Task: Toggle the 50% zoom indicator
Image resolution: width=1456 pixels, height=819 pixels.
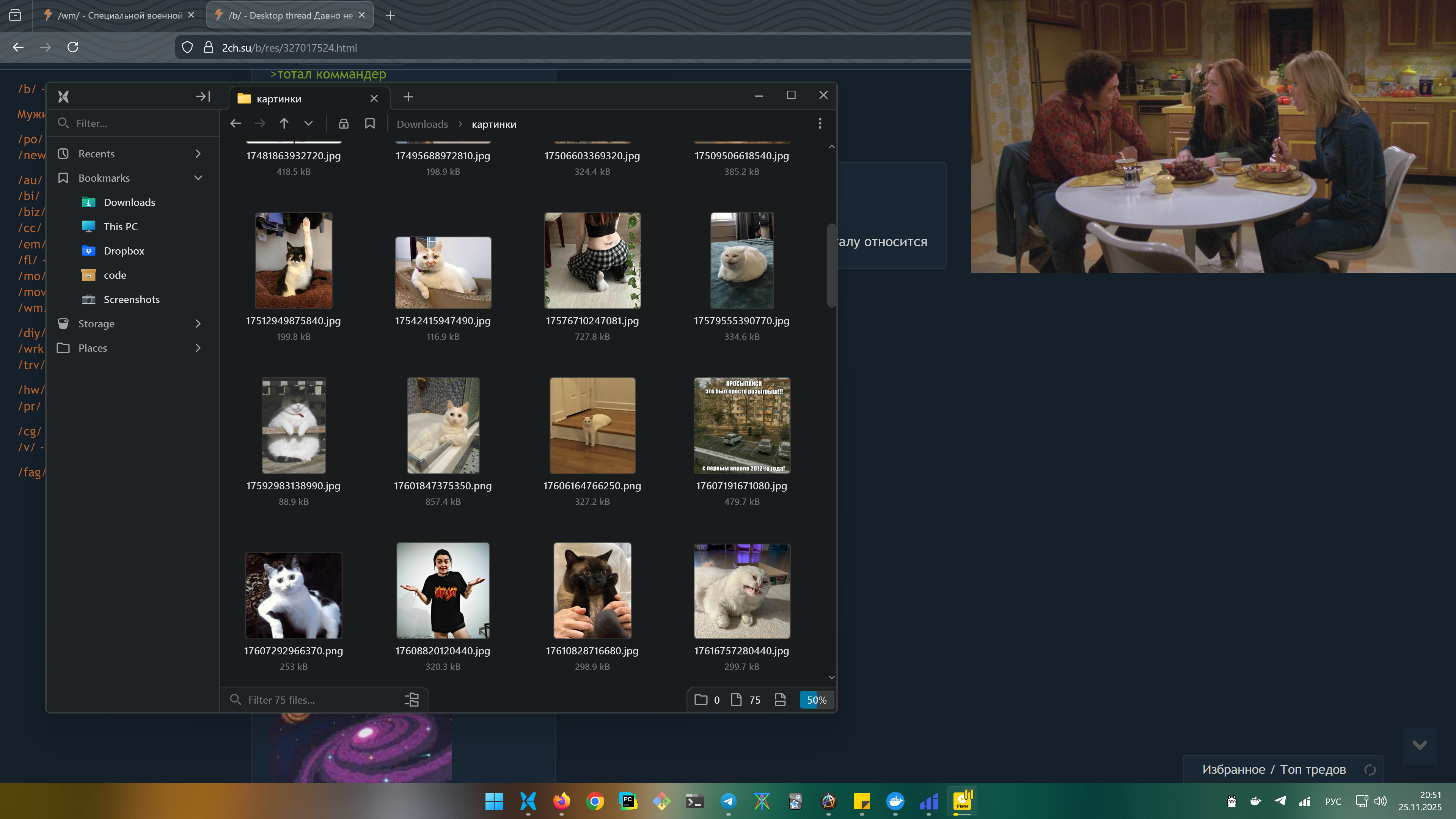Action: coord(816,700)
